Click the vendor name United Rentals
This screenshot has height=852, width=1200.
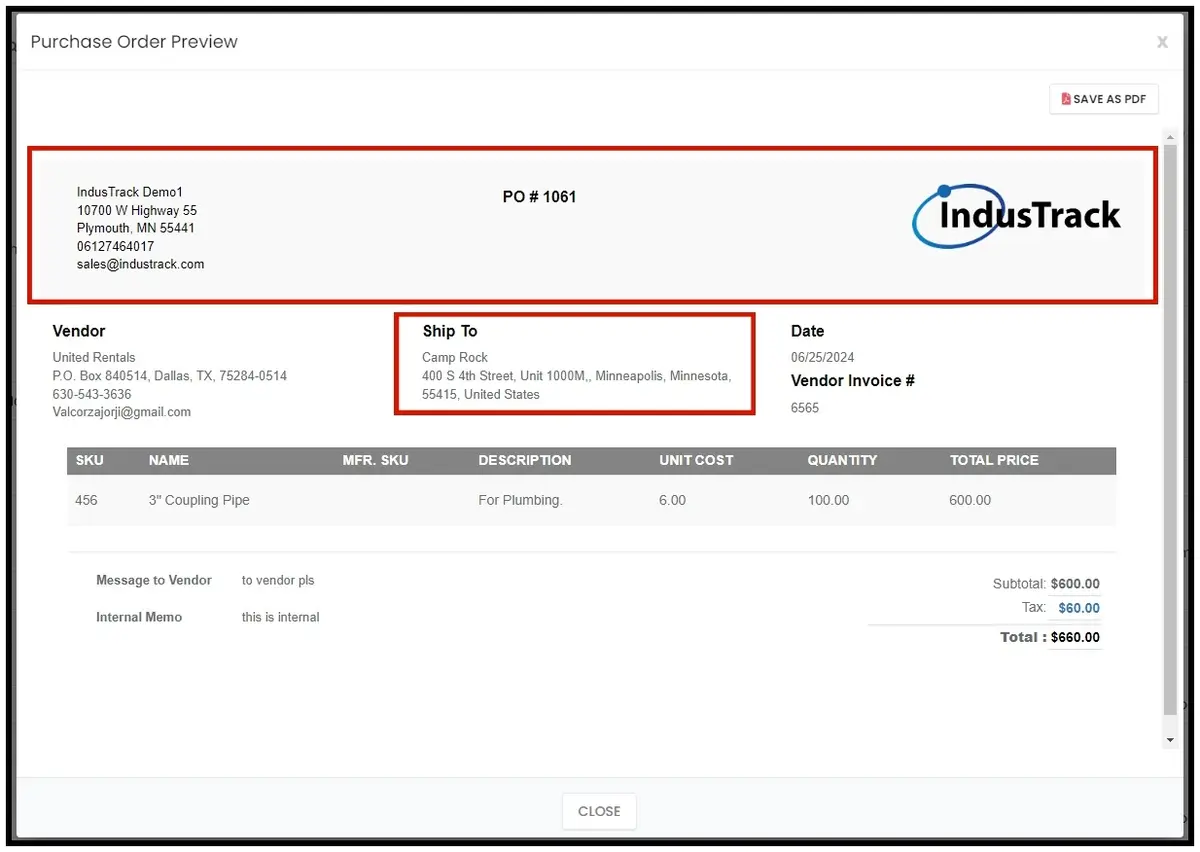[94, 357]
